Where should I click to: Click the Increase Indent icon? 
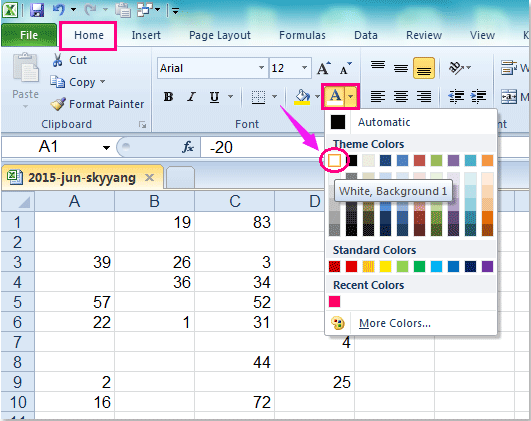(x=479, y=97)
